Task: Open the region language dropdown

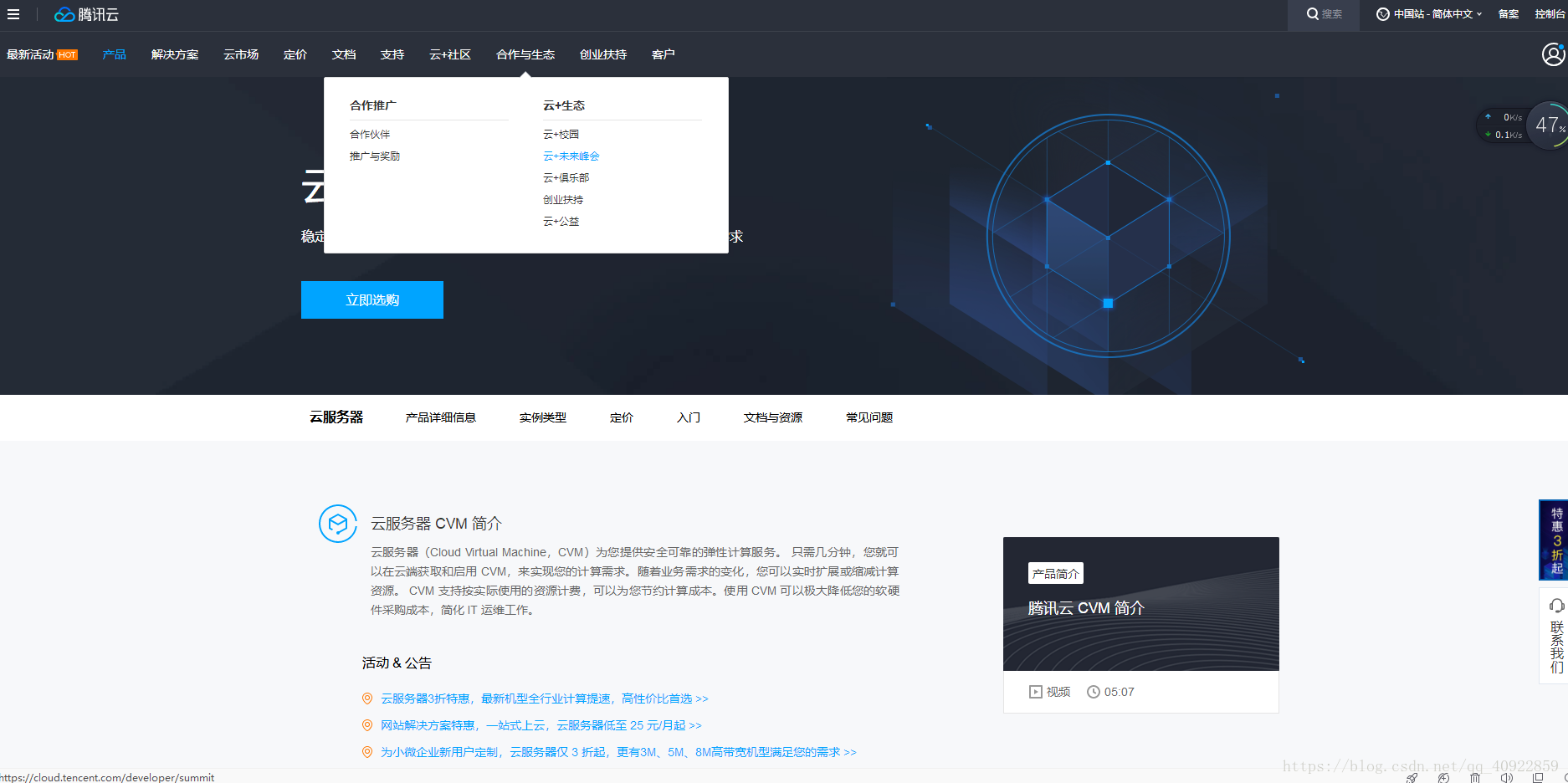Action: (1429, 14)
